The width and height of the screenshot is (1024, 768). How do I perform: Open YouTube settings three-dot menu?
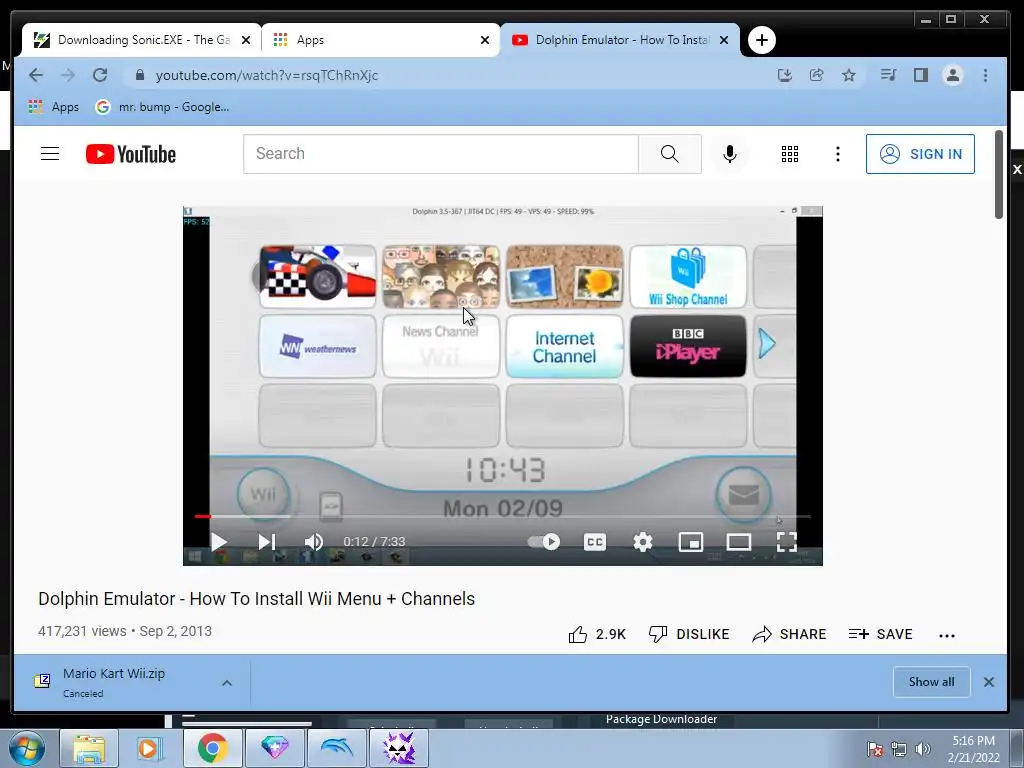(x=838, y=153)
